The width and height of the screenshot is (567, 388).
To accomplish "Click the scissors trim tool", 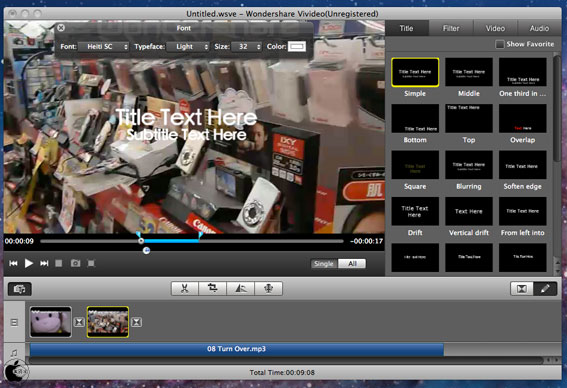I will coord(184,289).
